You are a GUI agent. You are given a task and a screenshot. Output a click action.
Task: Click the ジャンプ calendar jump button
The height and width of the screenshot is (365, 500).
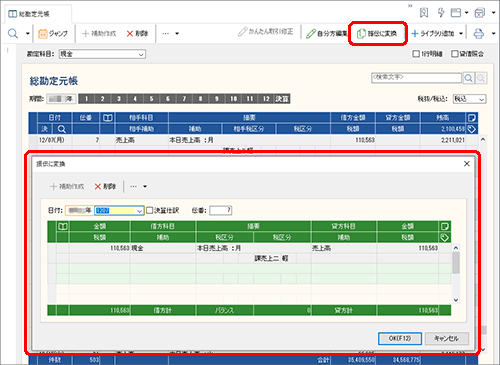[x=53, y=33]
